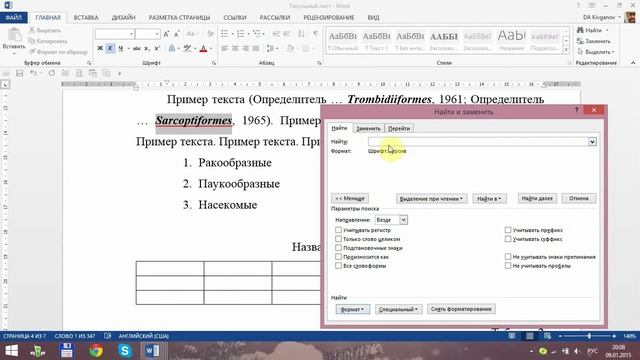Open the Reading highlight (Выделение при чтении) dropdown
Viewport: 640px width, 360px height.
(431, 198)
